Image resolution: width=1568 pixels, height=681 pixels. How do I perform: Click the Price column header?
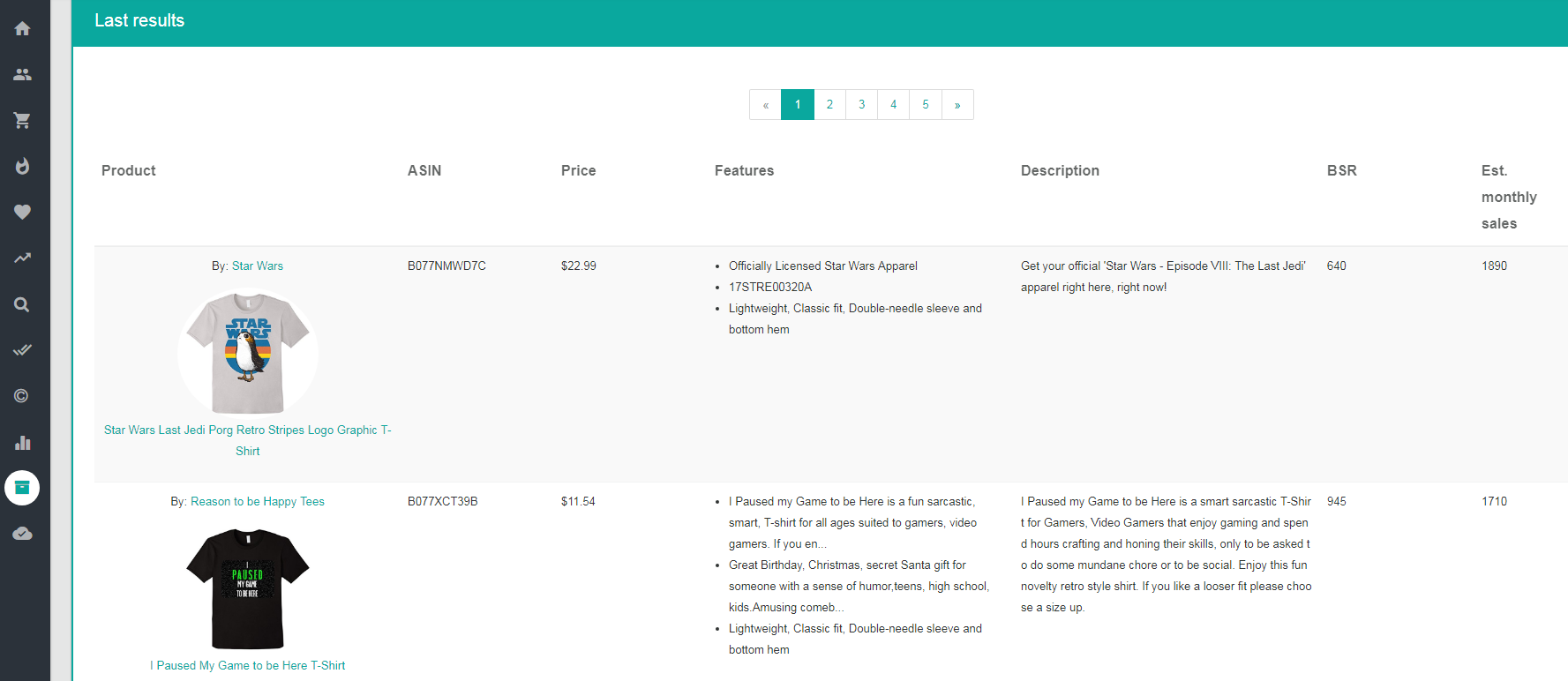pos(579,170)
